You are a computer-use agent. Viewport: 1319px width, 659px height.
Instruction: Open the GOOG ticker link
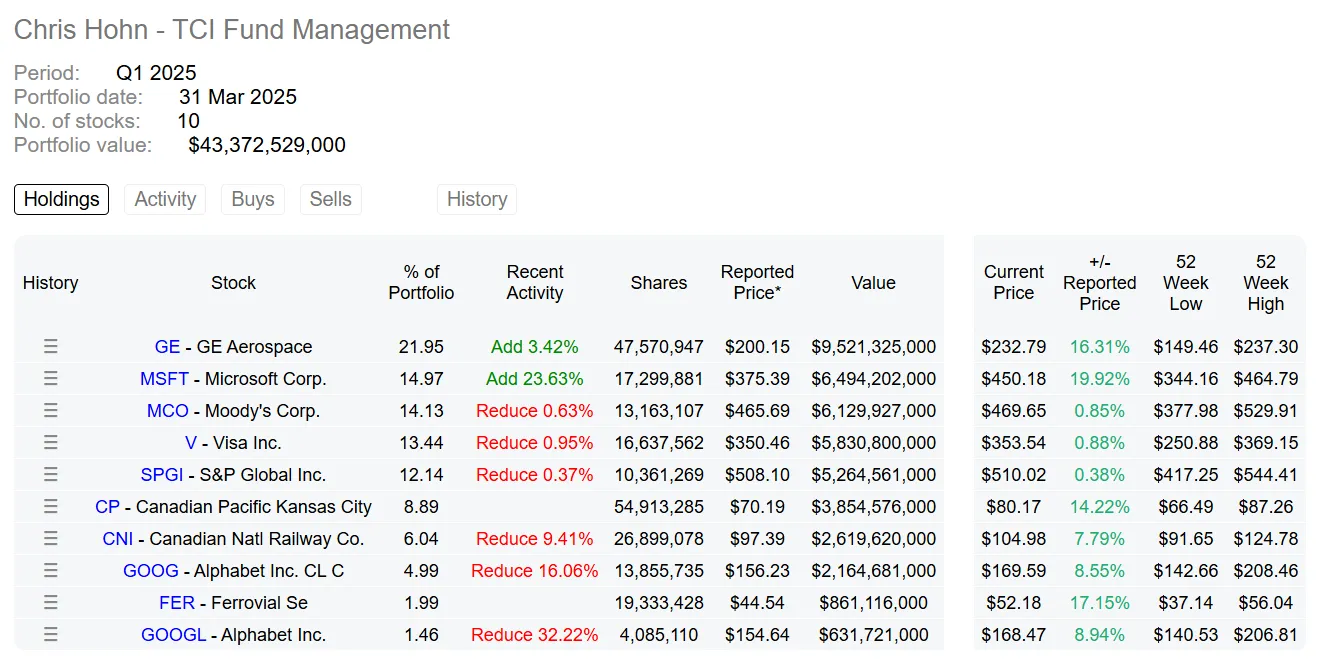pos(151,571)
